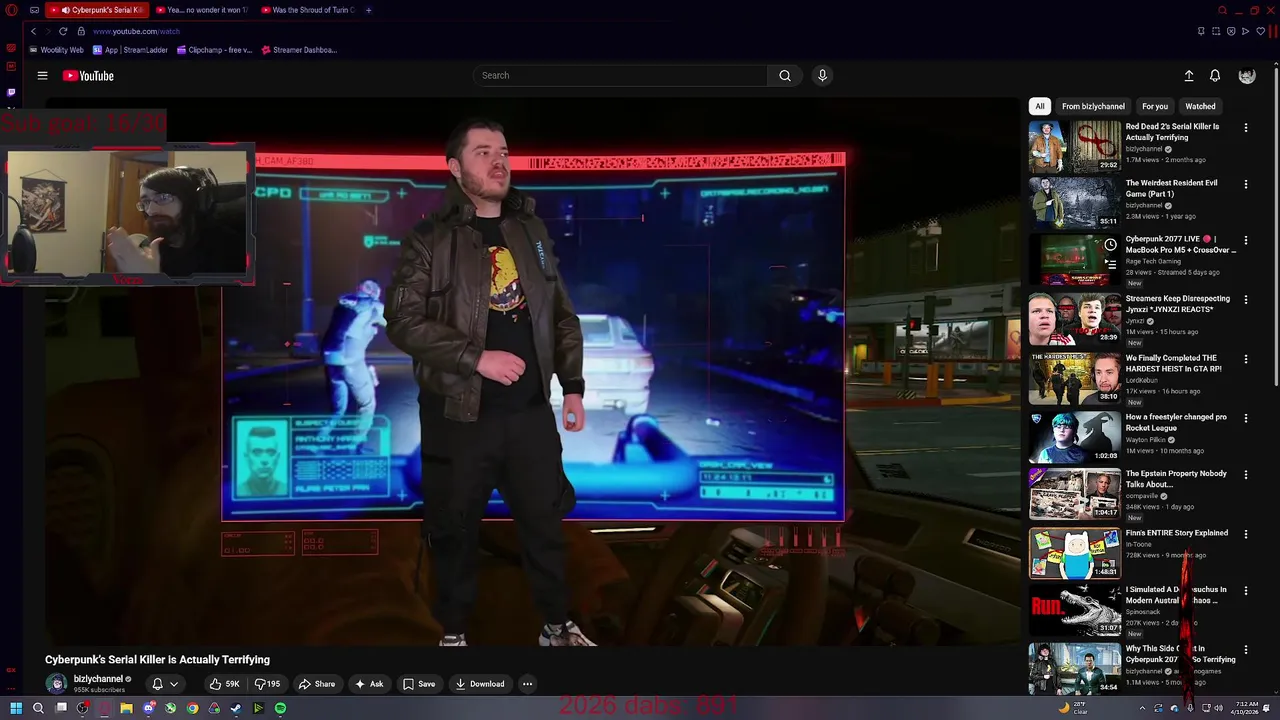Open Spotify from the taskbar
Viewport: 1280px width, 720px height.
point(280,708)
